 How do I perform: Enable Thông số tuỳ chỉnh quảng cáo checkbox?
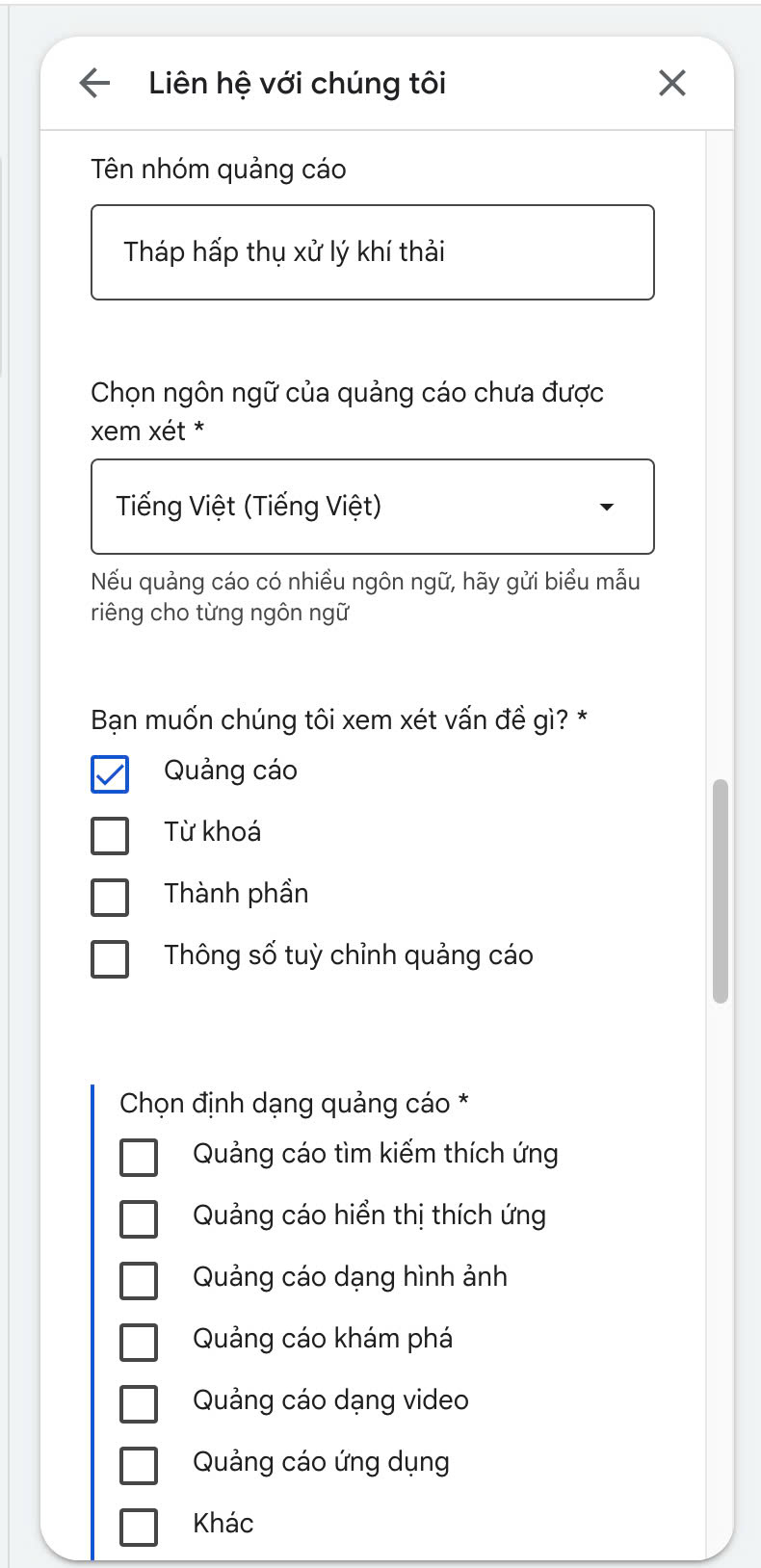pos(110,958)
